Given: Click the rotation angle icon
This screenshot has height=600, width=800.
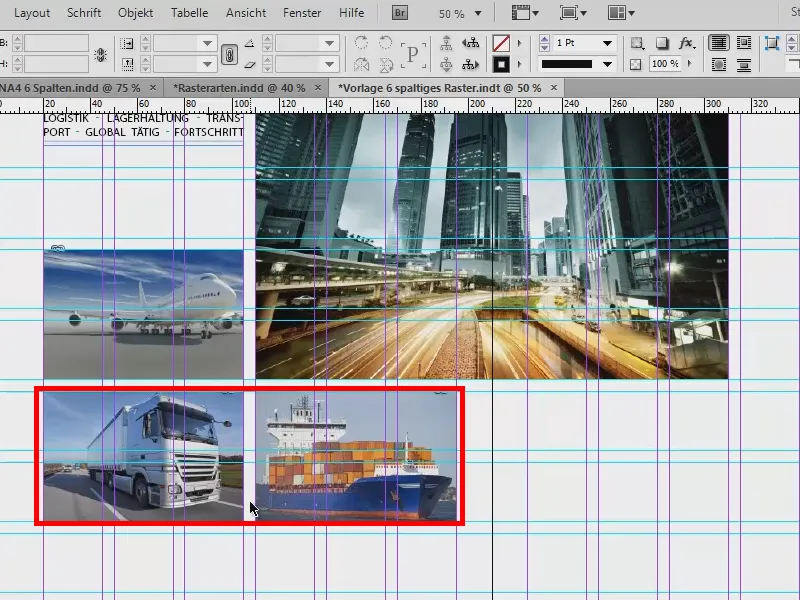Looking at the screenshot, I should (249, 43).
